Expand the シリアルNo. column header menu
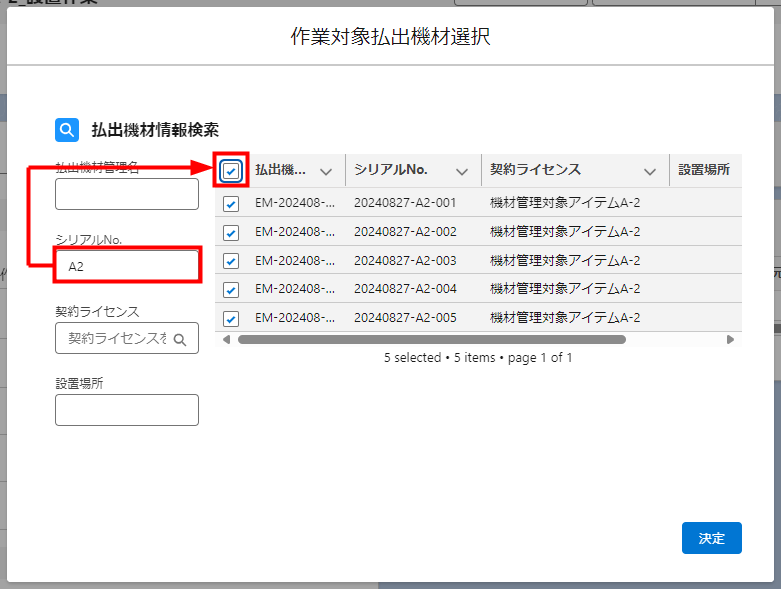This screenshot has height=589, width=781. pos(461,171)
